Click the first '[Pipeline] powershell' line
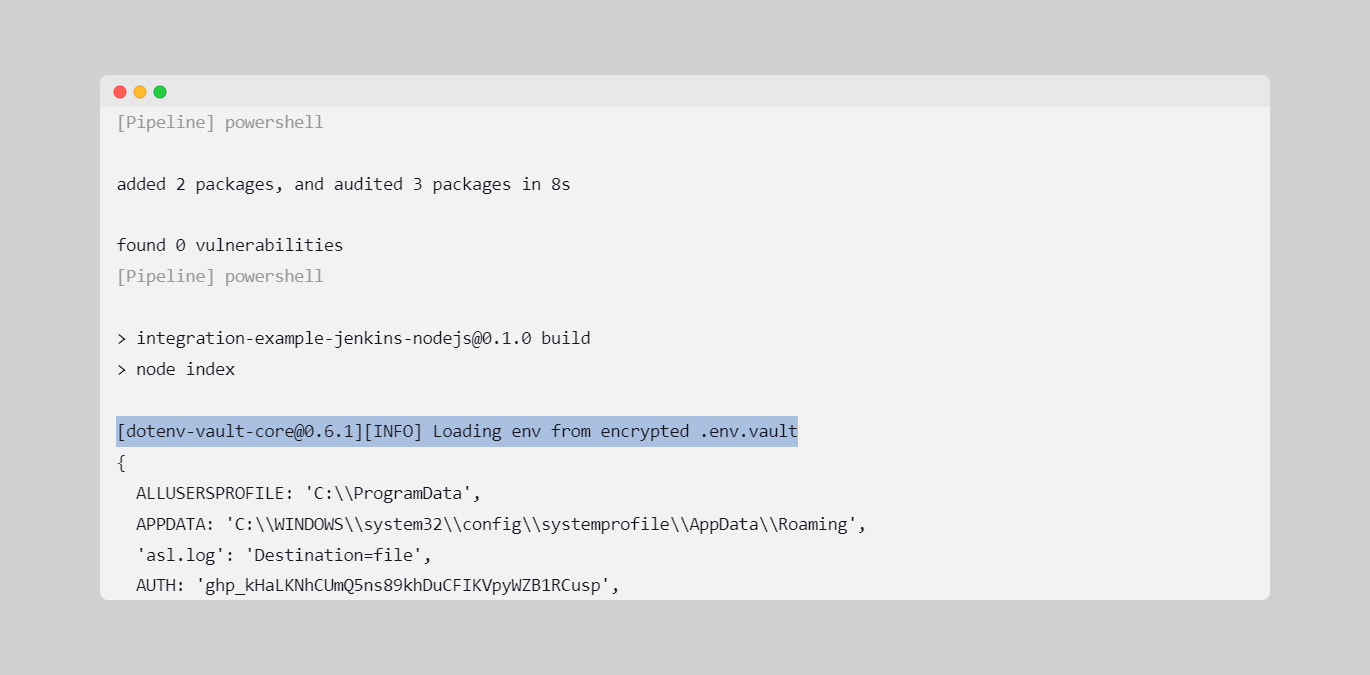The height and width of the screenshot is (675, 1370). point(220,123)
